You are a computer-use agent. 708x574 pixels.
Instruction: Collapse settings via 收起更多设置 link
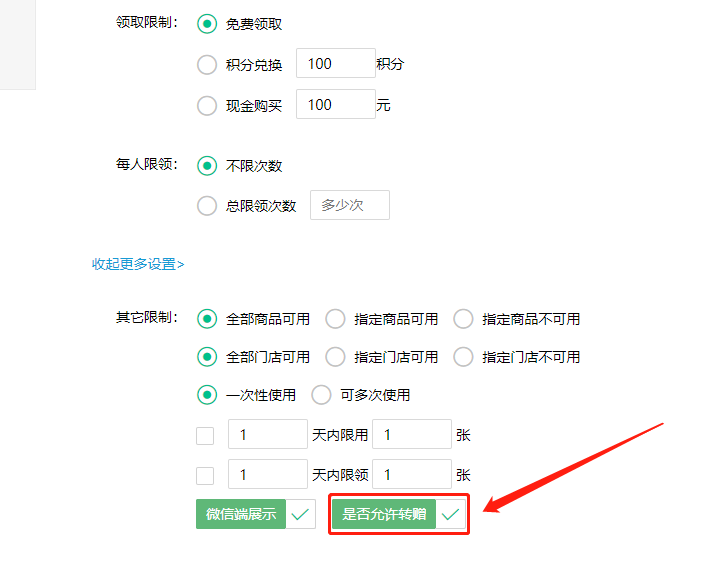click(x=138, y=264)
